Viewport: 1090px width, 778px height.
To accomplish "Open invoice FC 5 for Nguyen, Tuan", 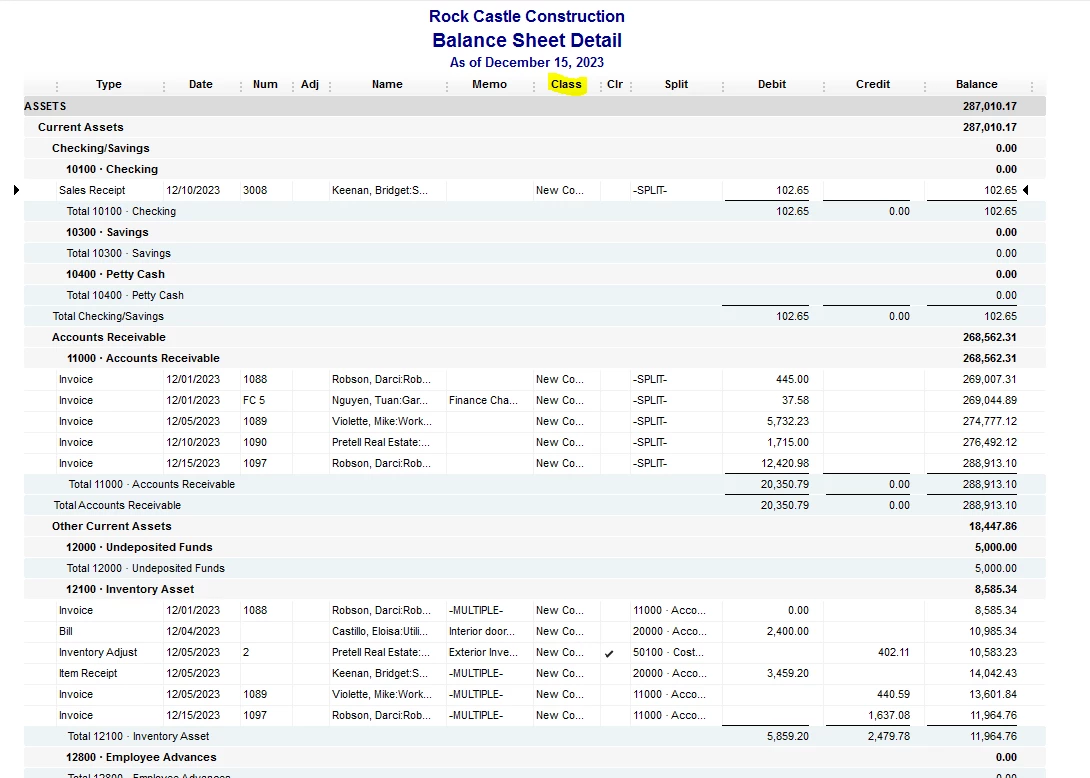I will coord(535,400).
